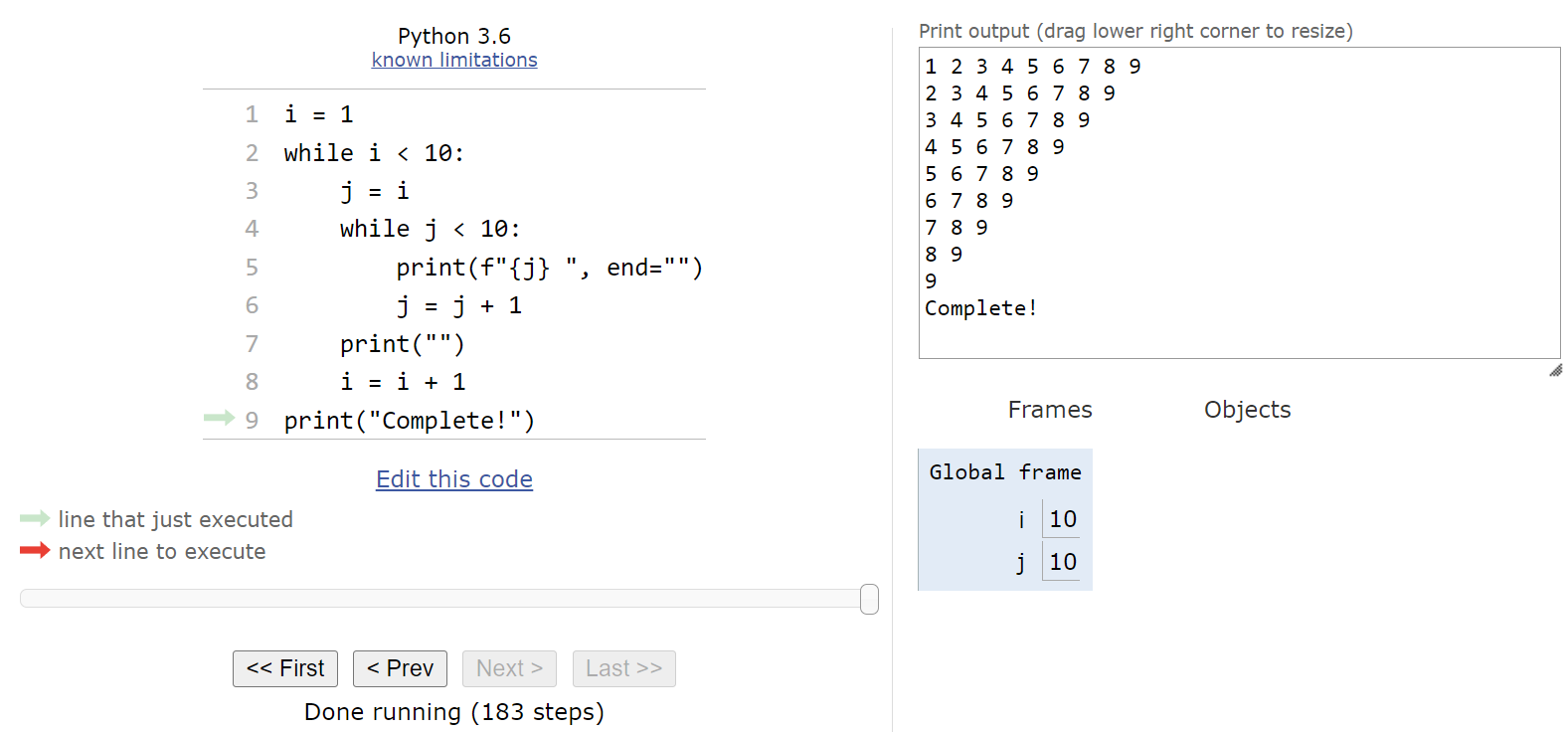The width and height of the screenshot is (1568, 732).
Task: Click the disabled Last >> button
Action: 624,668
